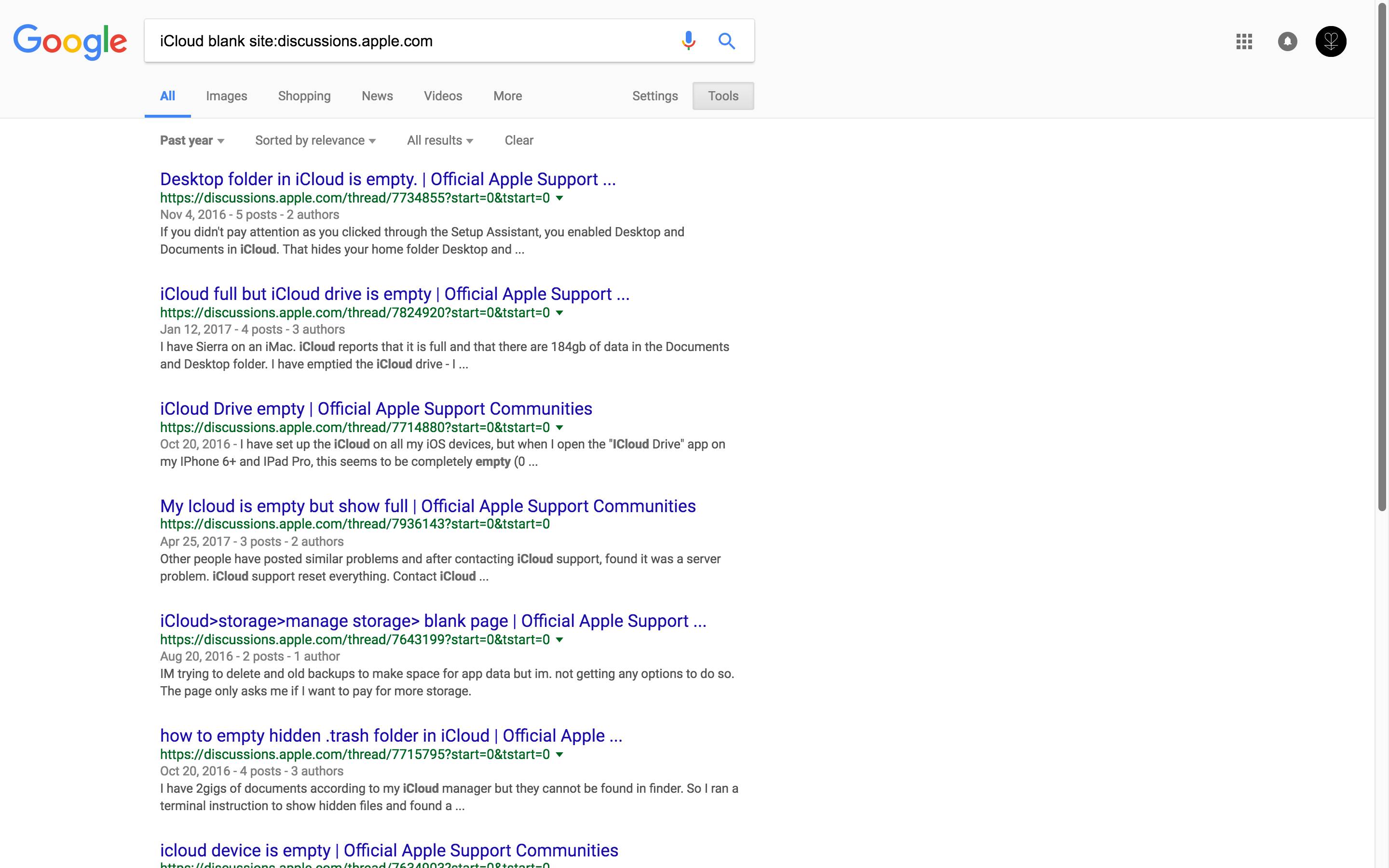1389x868 pixels.
Task: Clear the applied search filters
Action: click(519, 141)
